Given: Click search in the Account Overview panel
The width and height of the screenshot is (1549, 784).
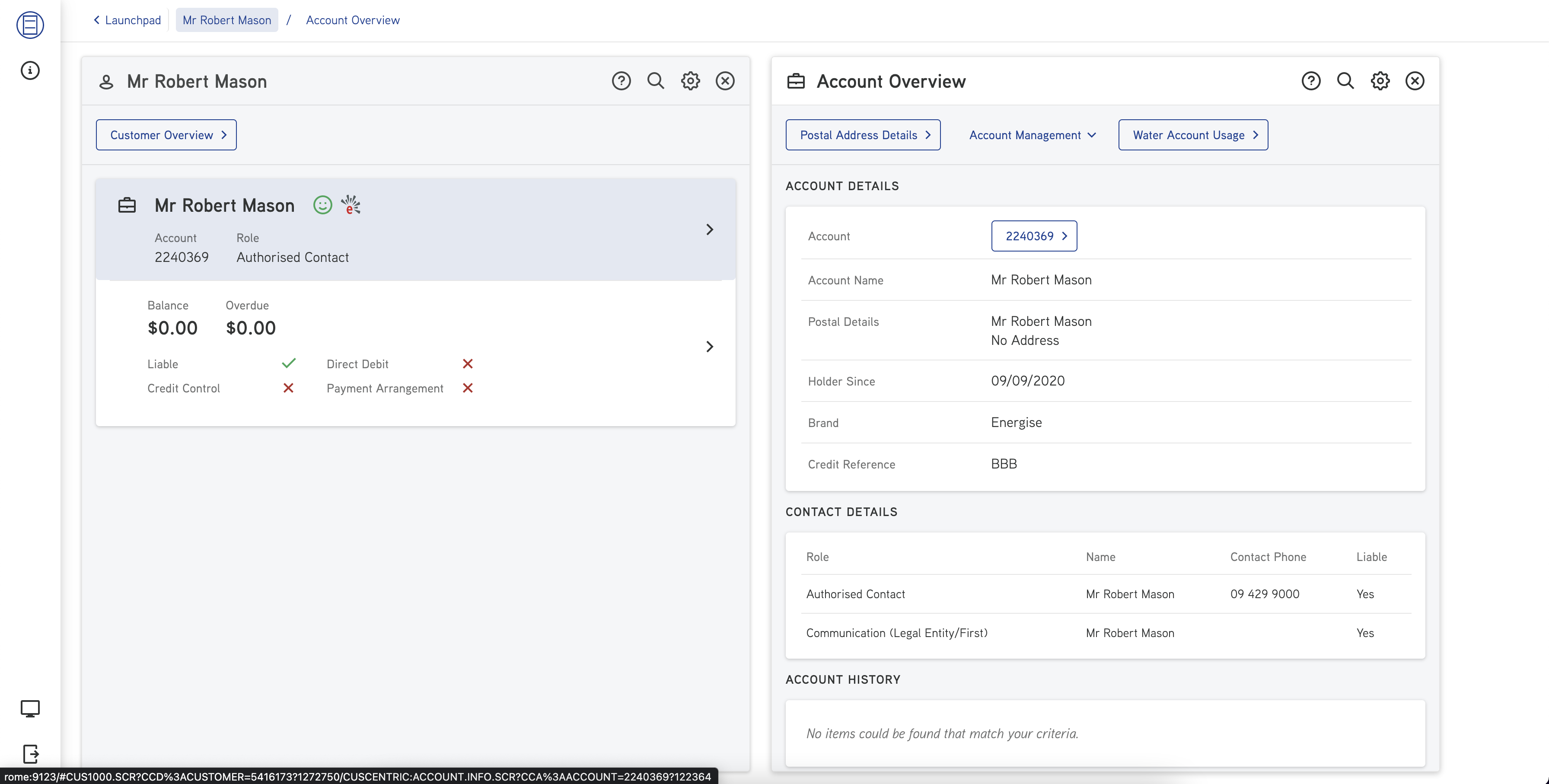Looking at the screenshot, I should pyautogui.click(x=1346, y=80).
